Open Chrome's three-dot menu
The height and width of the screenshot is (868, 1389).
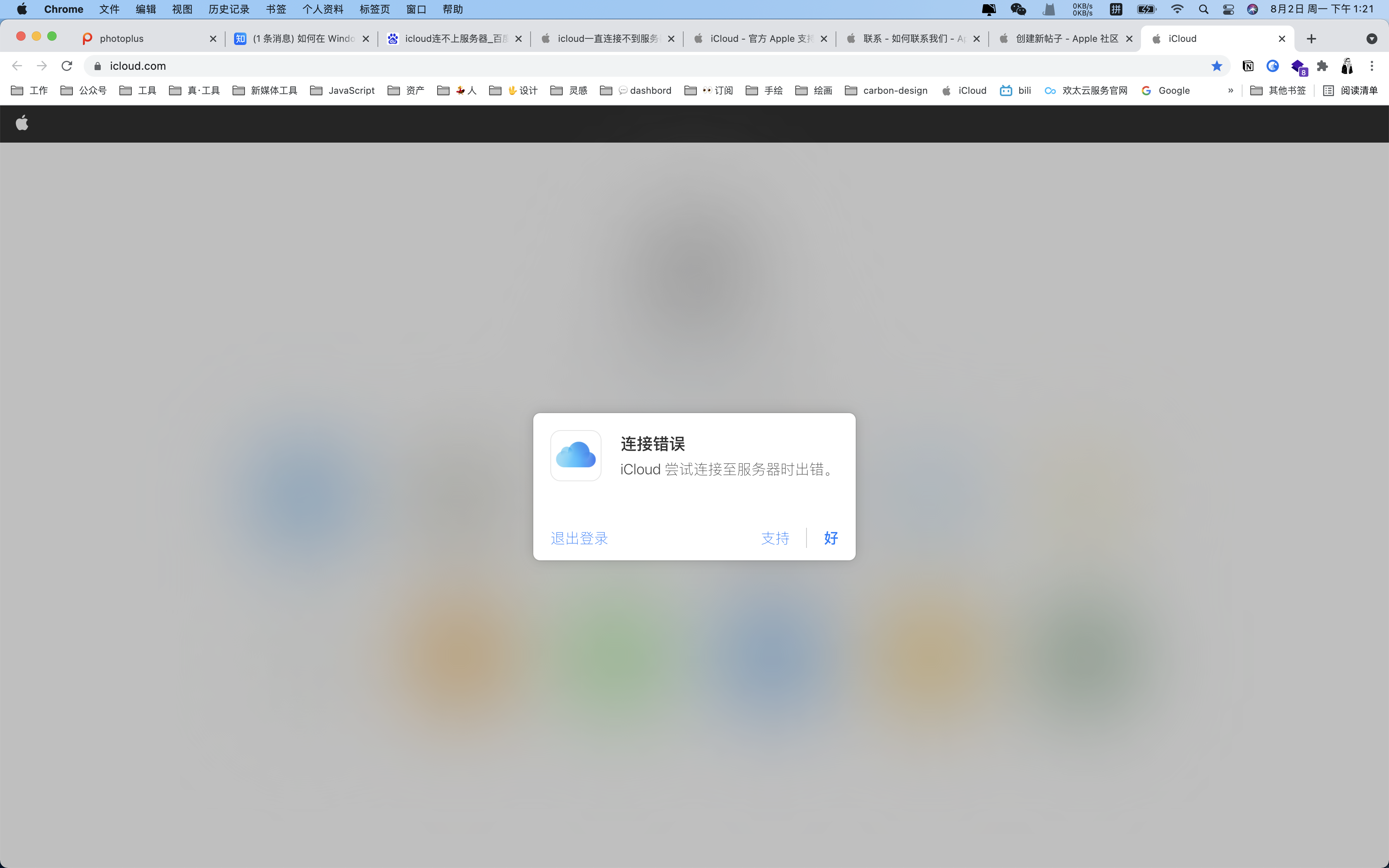1372,66
